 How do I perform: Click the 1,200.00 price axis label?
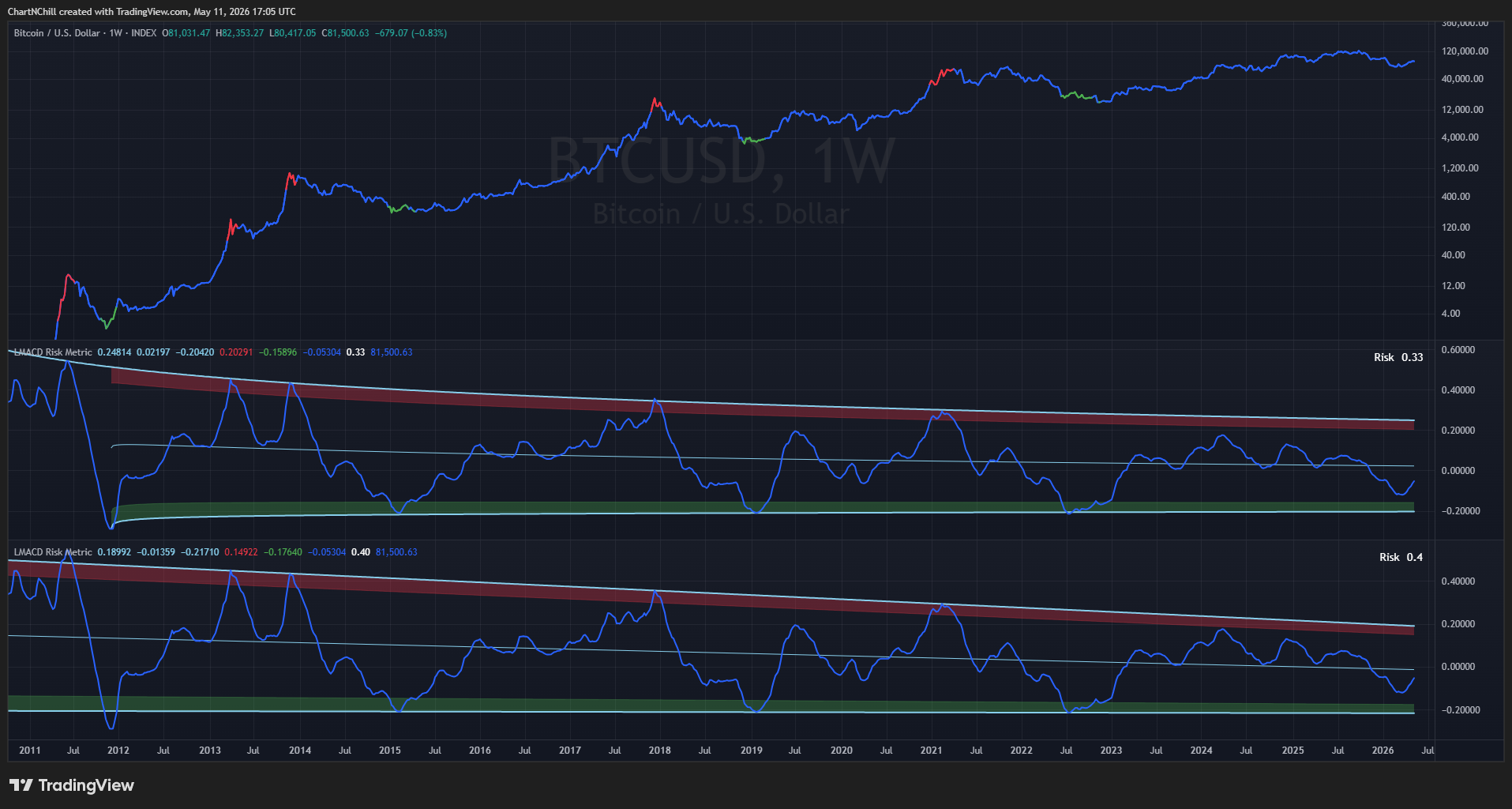(x=1460, y=168)
